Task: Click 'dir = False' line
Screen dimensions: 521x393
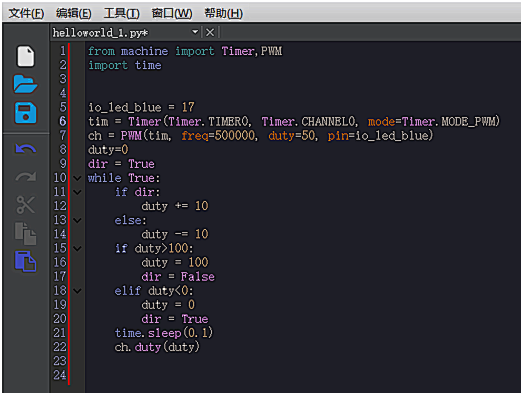Action: (178, 276)
